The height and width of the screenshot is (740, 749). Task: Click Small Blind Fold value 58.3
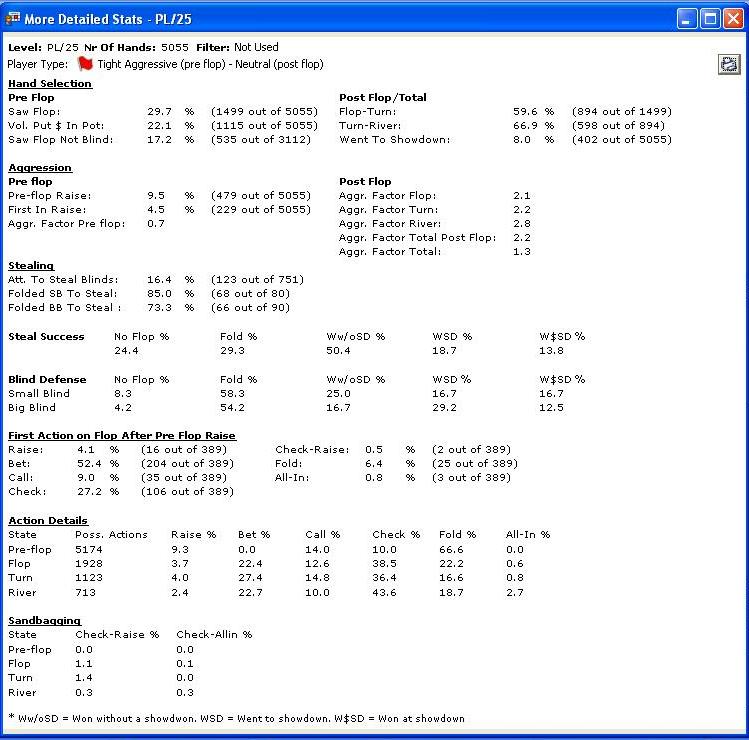[232, 394]
